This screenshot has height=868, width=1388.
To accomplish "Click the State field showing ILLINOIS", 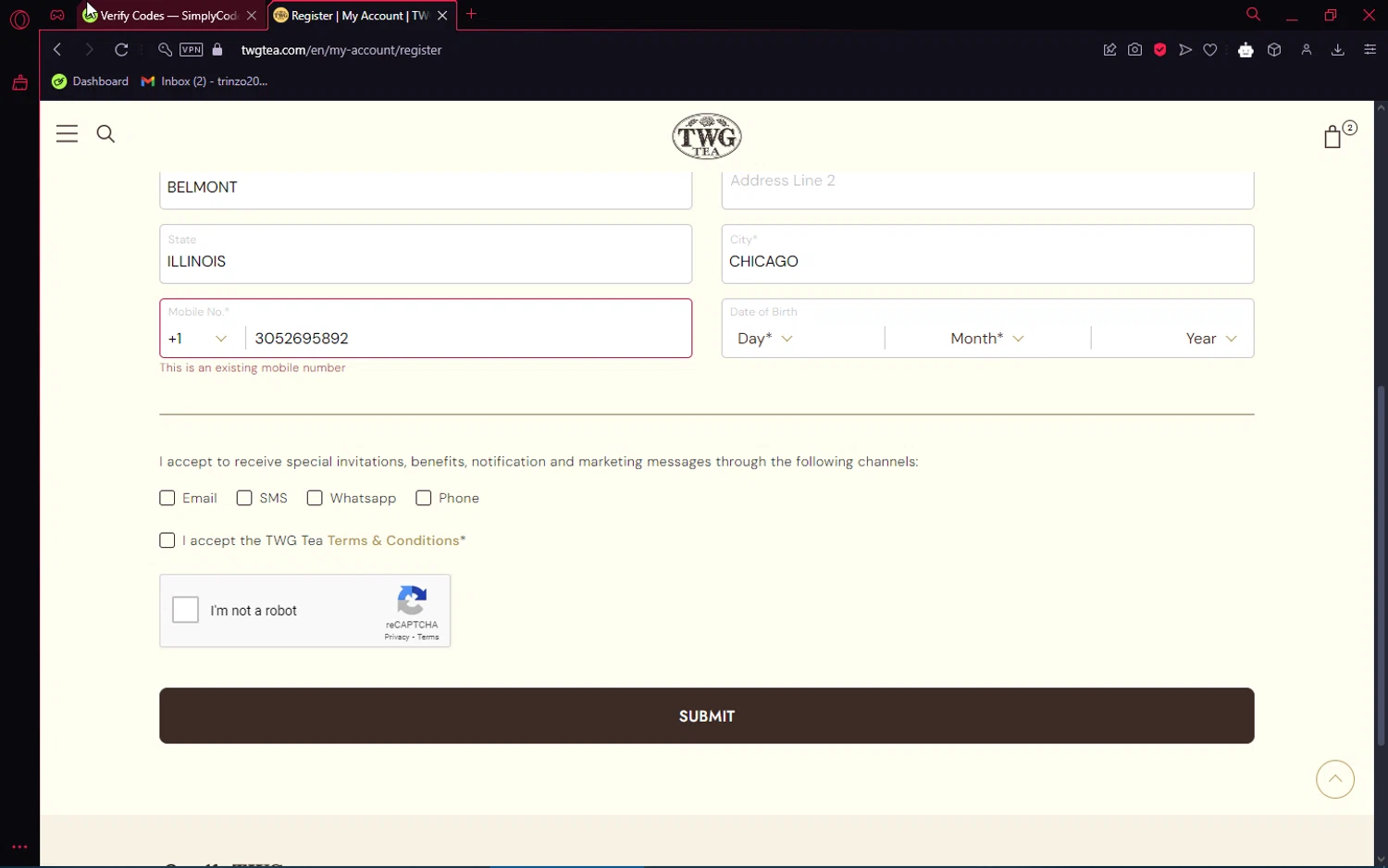I will 426,254.
